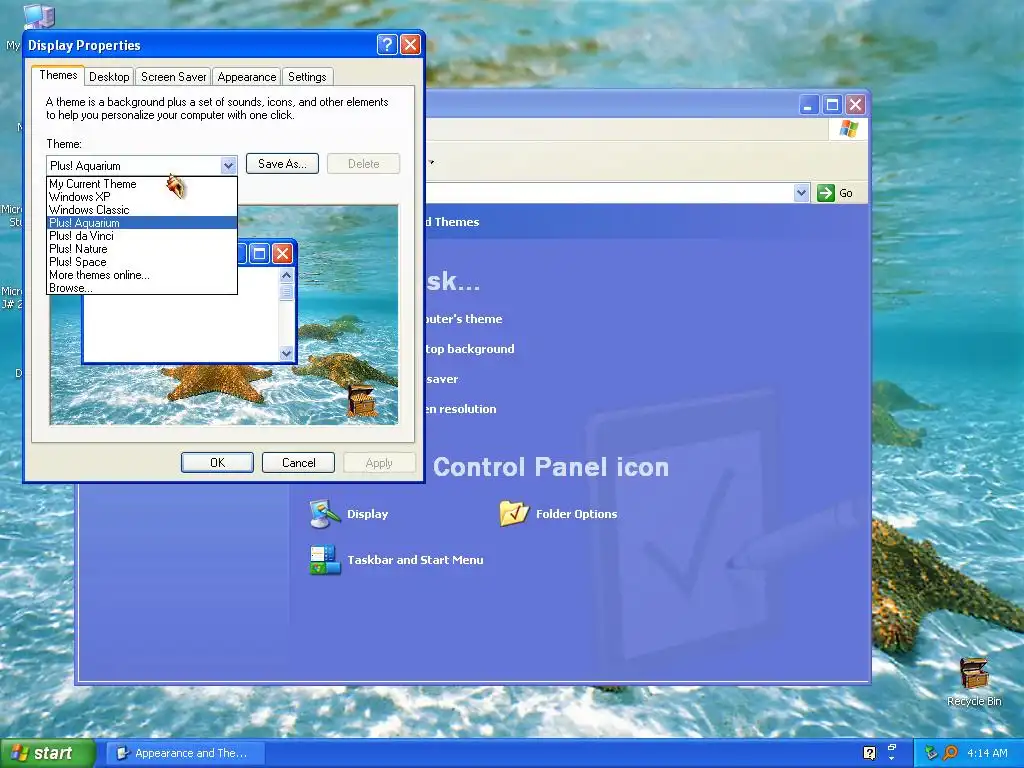Open the Appearance tab

click(x=246, y=76)
